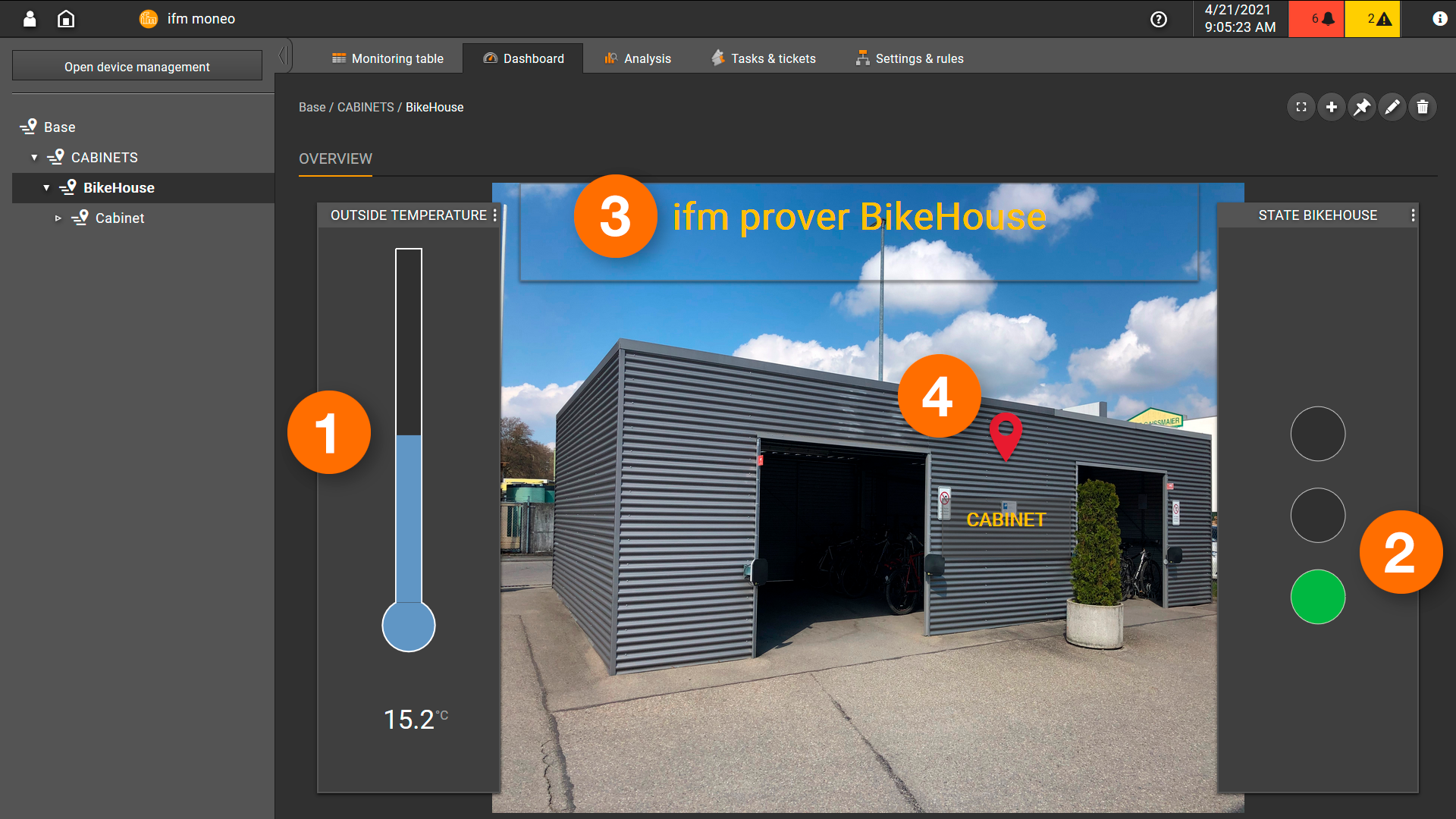Click the user profile icon
This screenshot has height=819, width=1456.
[x=30, y=19]
